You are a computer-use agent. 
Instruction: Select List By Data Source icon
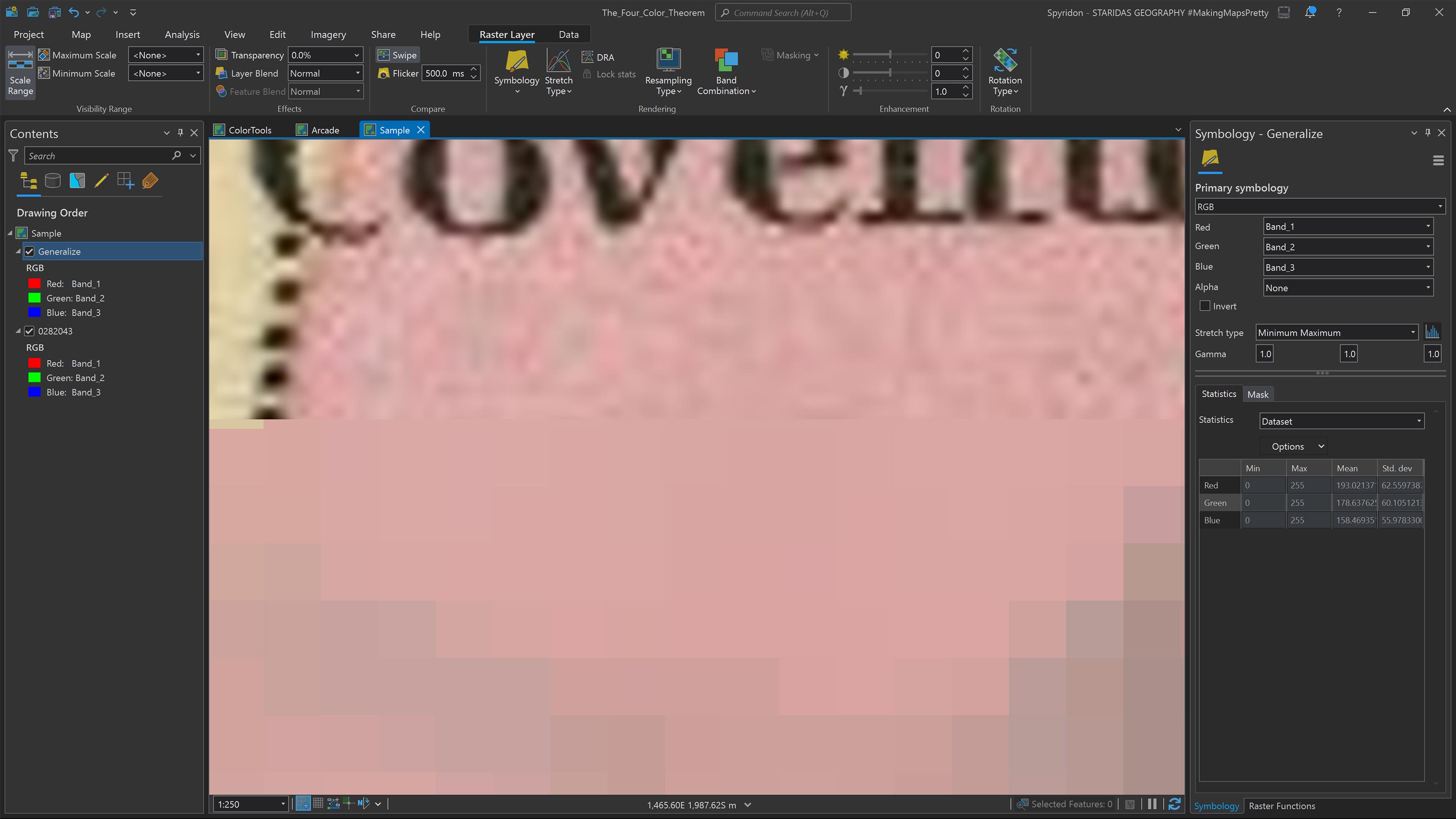(x=53, y=181)
